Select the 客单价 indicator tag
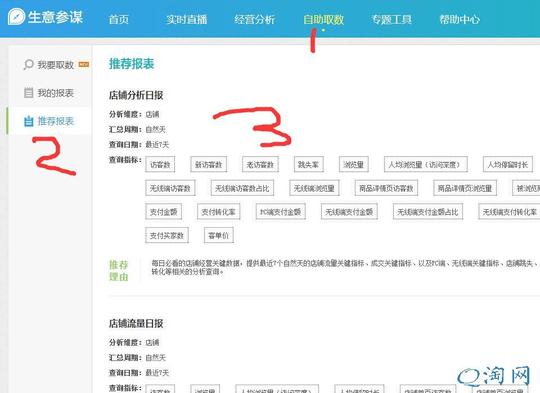Viewport: 540px width, 393px height. (219, 236)
